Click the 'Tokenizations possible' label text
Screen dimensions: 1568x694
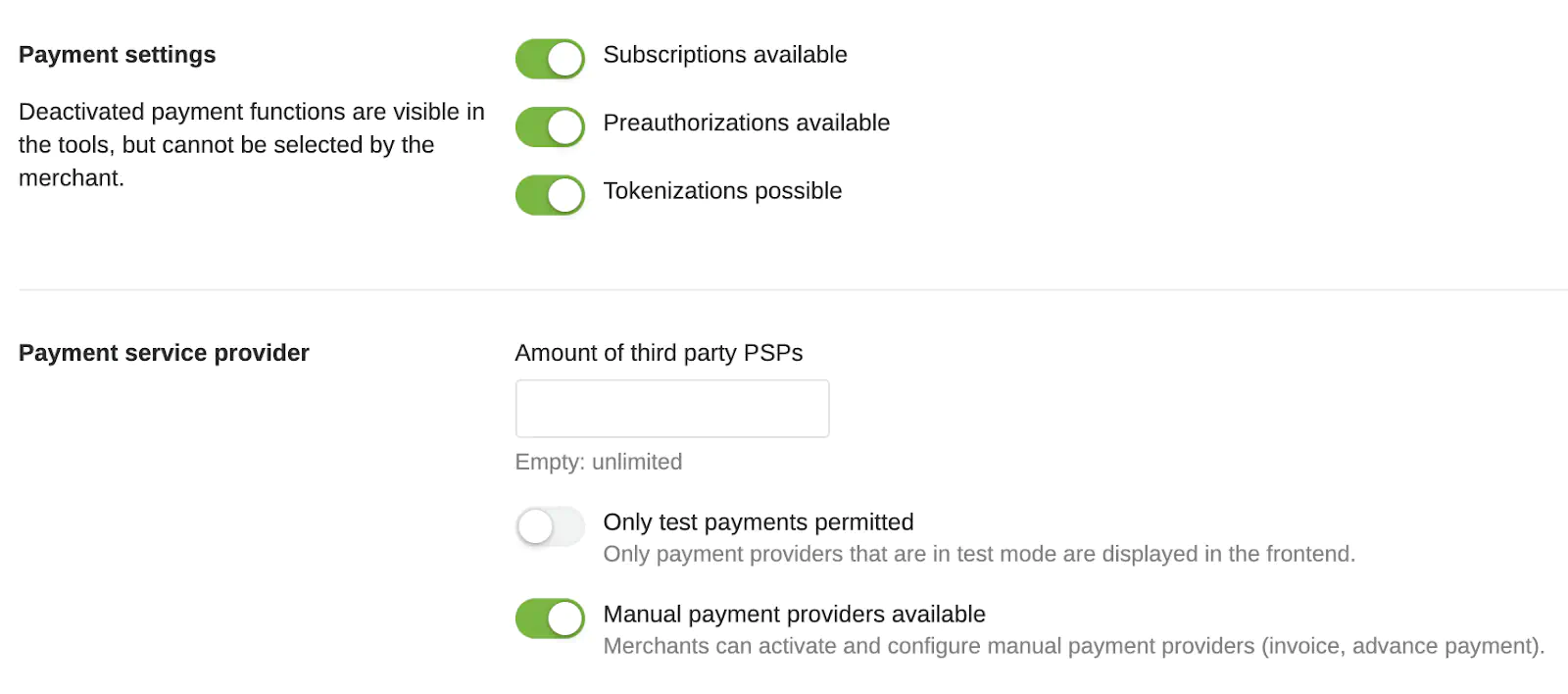pyautogui.click(x=722, y=191)
